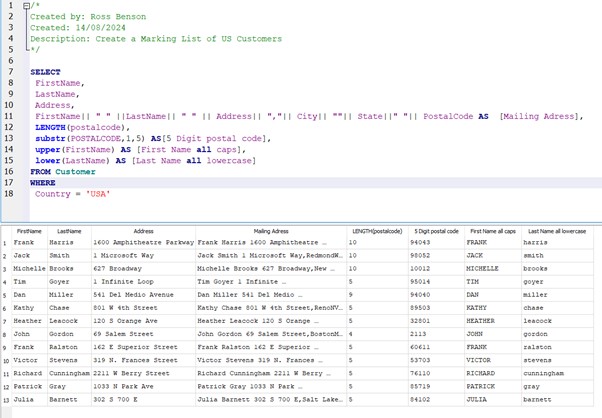The height and width of the screenshot is (418, 602).
Task: Select the 5 Digit postal code header
Action: (x=436, y=230)
